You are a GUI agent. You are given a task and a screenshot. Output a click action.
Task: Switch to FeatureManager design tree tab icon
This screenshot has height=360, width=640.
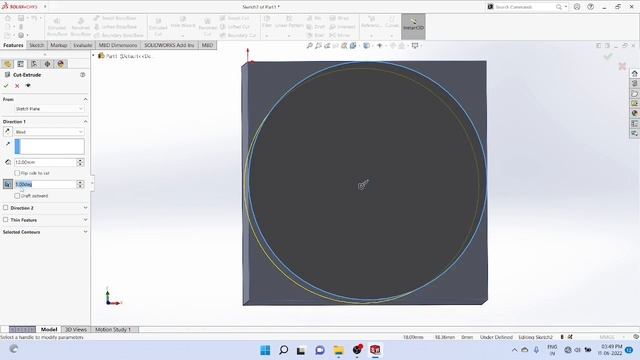(7, 64)
